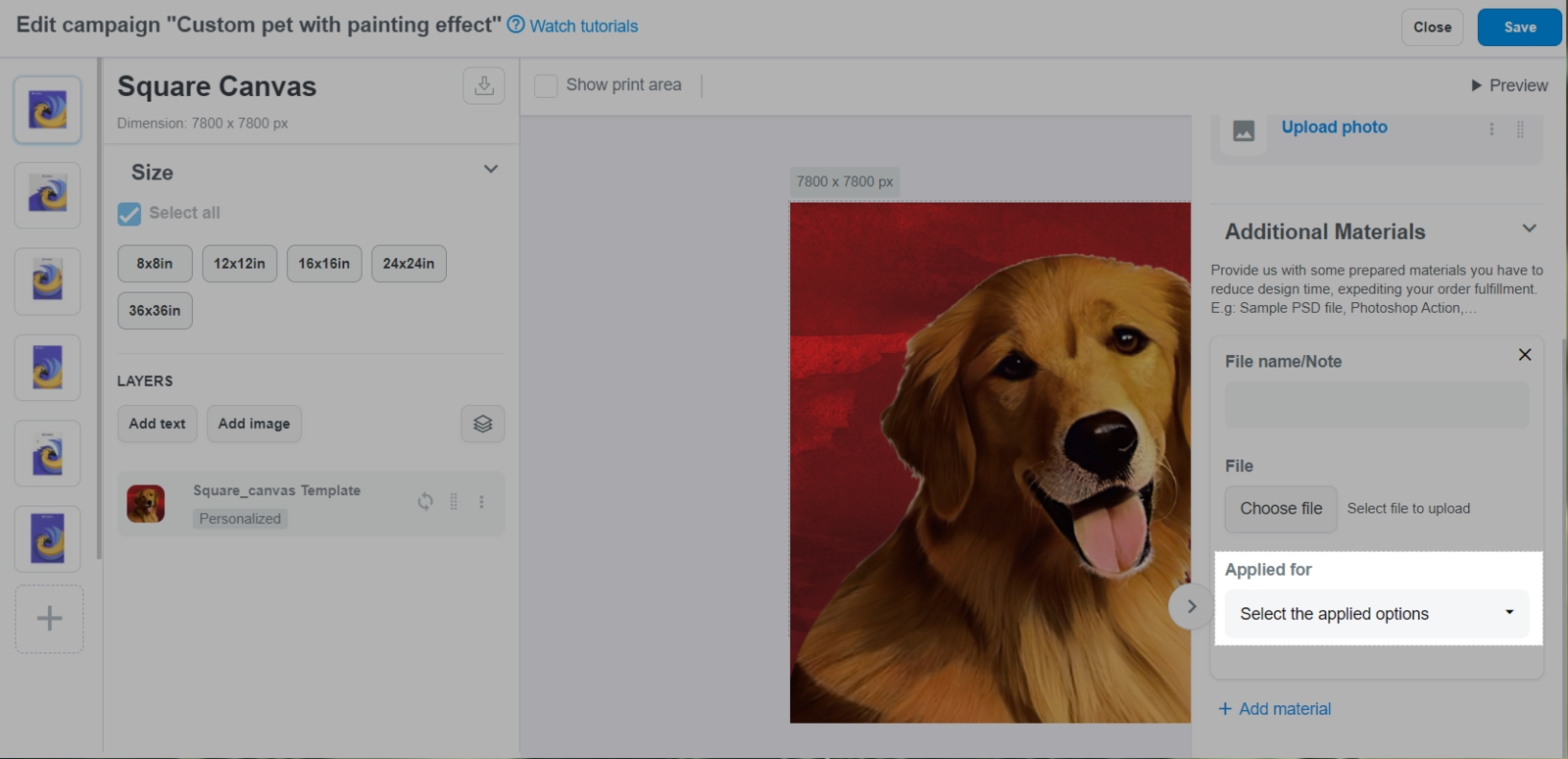Click the Add material link
Viewport: 1568px width, 759px height.
point(1275,709)
